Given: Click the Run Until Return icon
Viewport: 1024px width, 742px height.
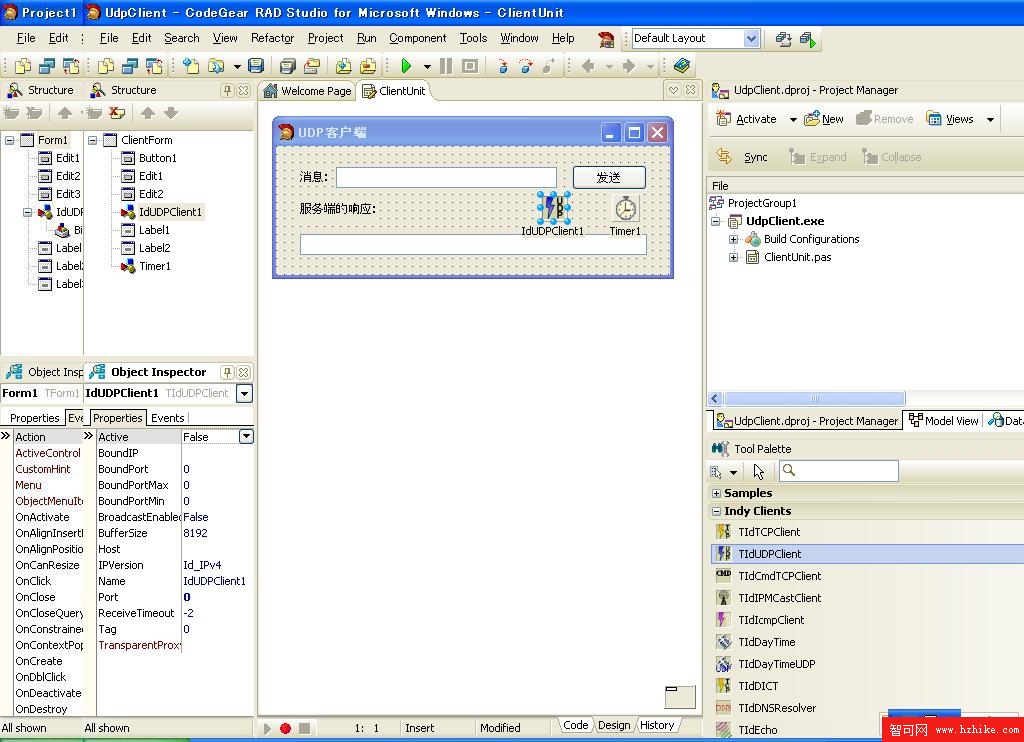Looking at the screenshot, I should [x=549, y=65].
